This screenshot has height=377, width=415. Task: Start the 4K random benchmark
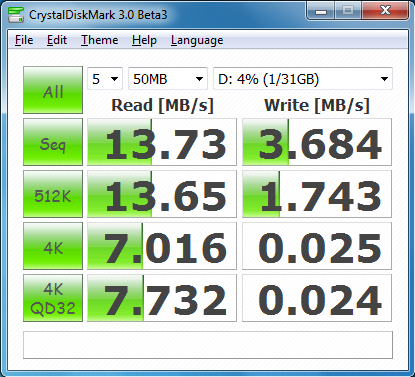(x=53, y=246)
